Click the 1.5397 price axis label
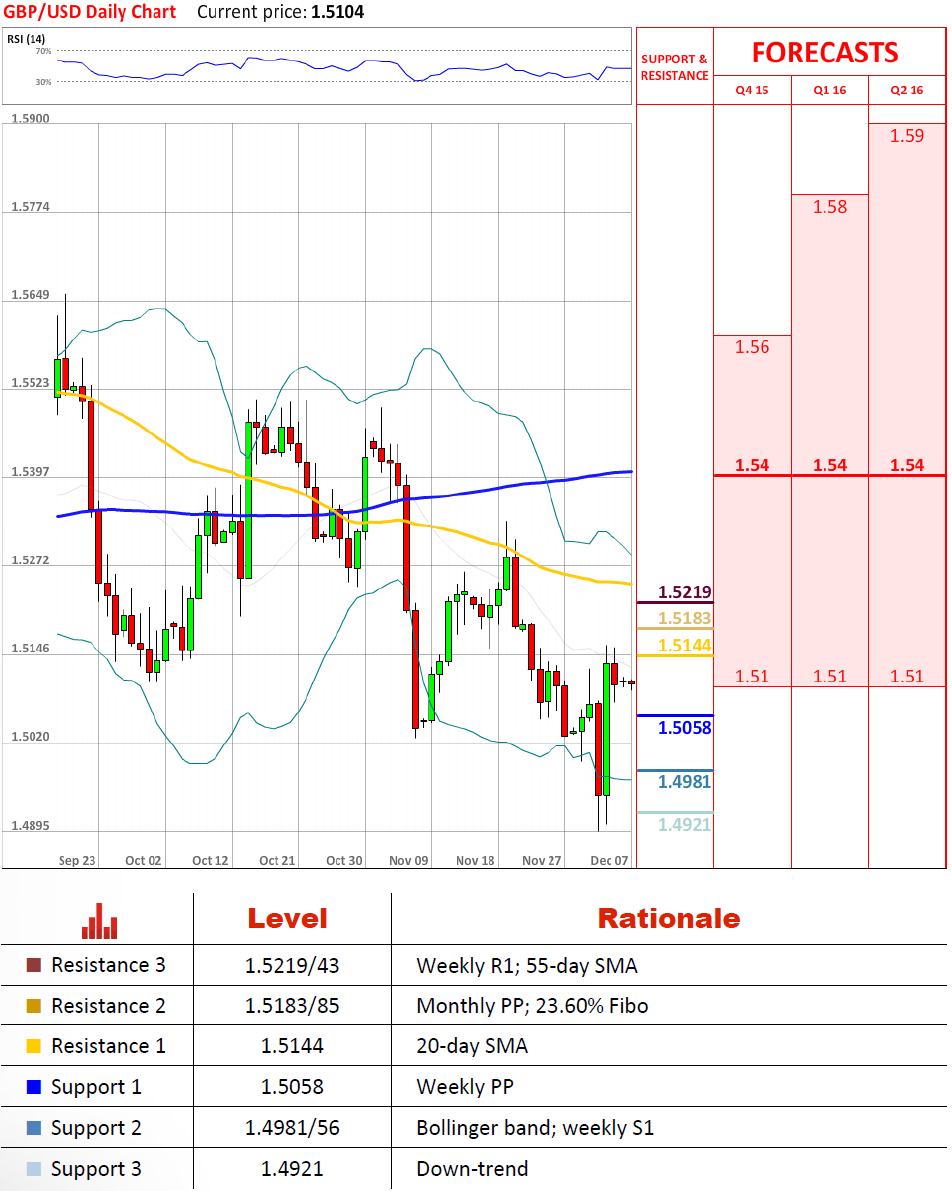Viewport: 952px width, 1191px height. (x=30, y=472)
